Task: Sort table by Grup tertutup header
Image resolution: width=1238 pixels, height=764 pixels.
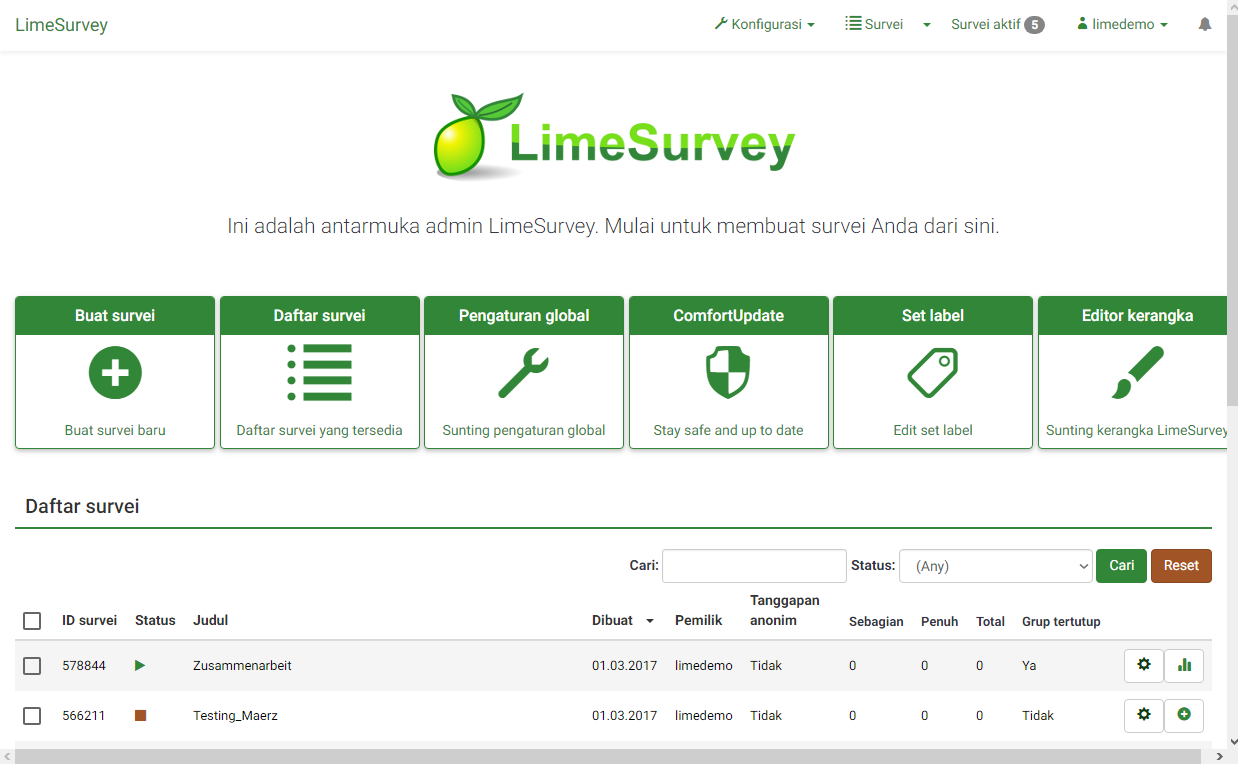Action: point(1061,622)
